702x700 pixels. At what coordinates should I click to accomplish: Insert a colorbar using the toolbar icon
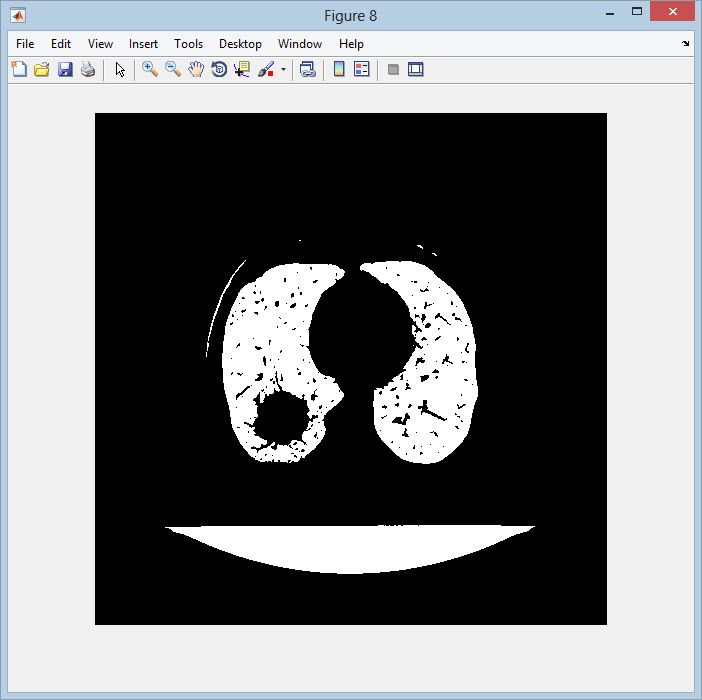point(339,69)
